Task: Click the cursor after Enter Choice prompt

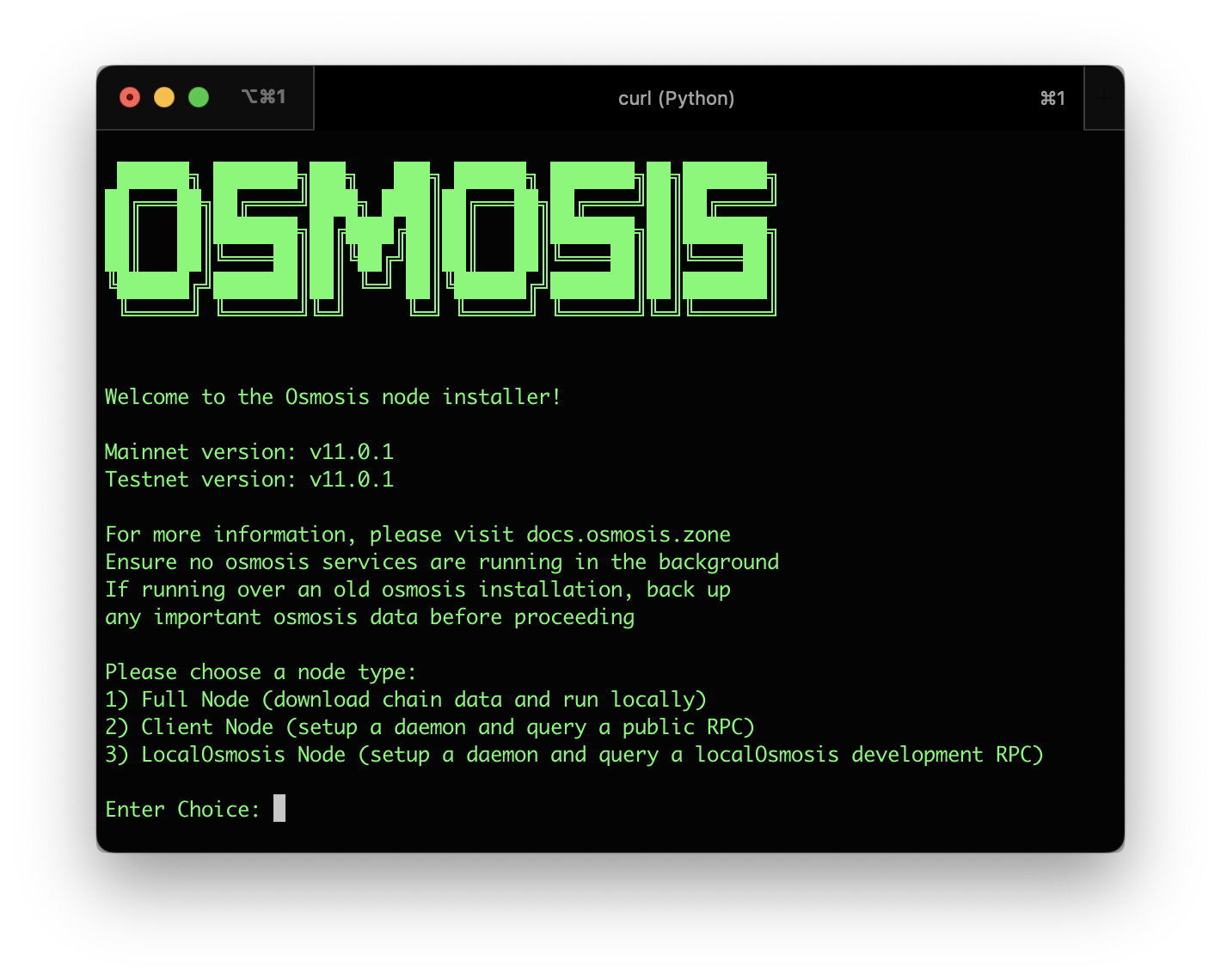Action: click(x=279, y=809)
